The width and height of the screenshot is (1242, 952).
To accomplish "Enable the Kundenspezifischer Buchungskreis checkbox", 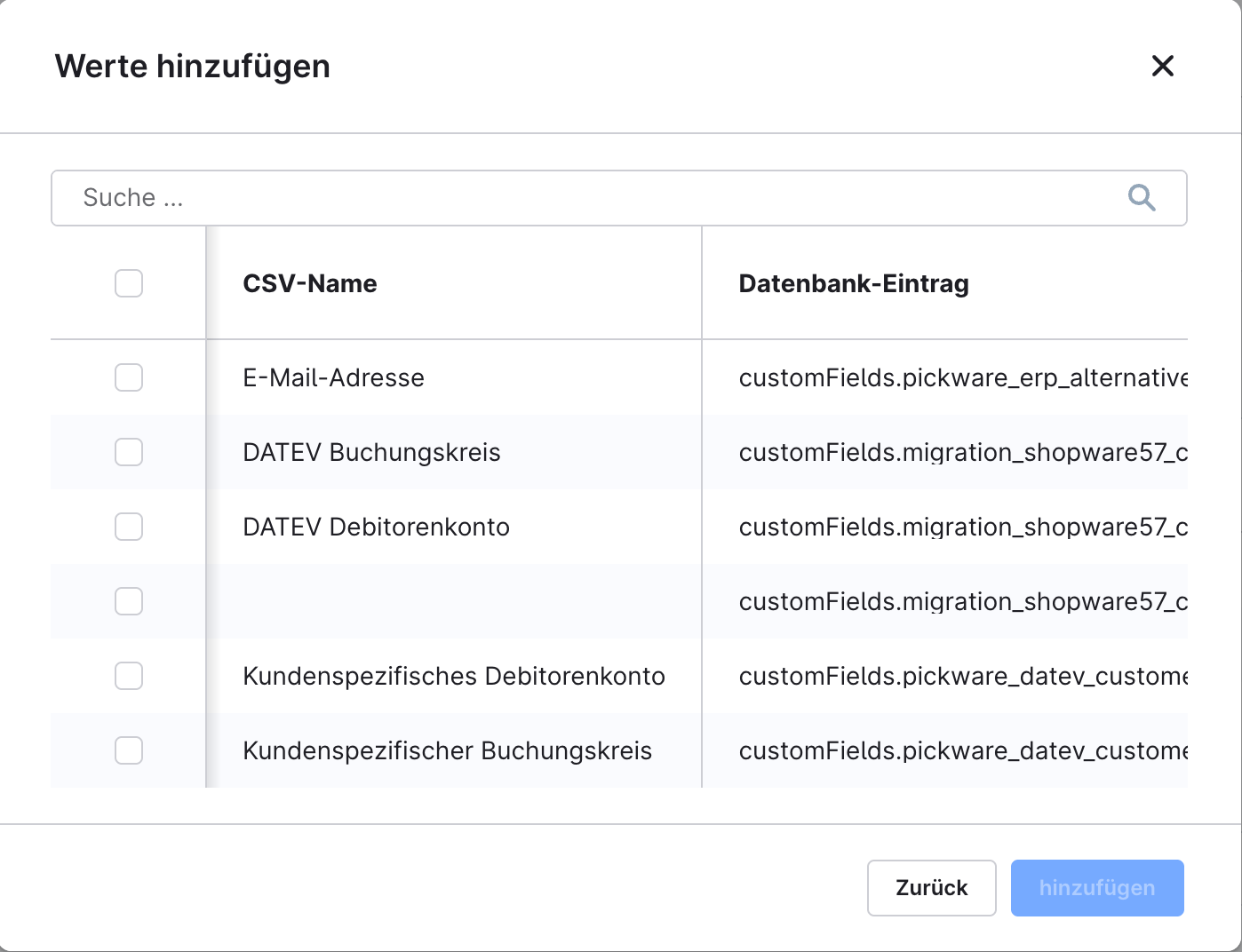I will point(128,750).
